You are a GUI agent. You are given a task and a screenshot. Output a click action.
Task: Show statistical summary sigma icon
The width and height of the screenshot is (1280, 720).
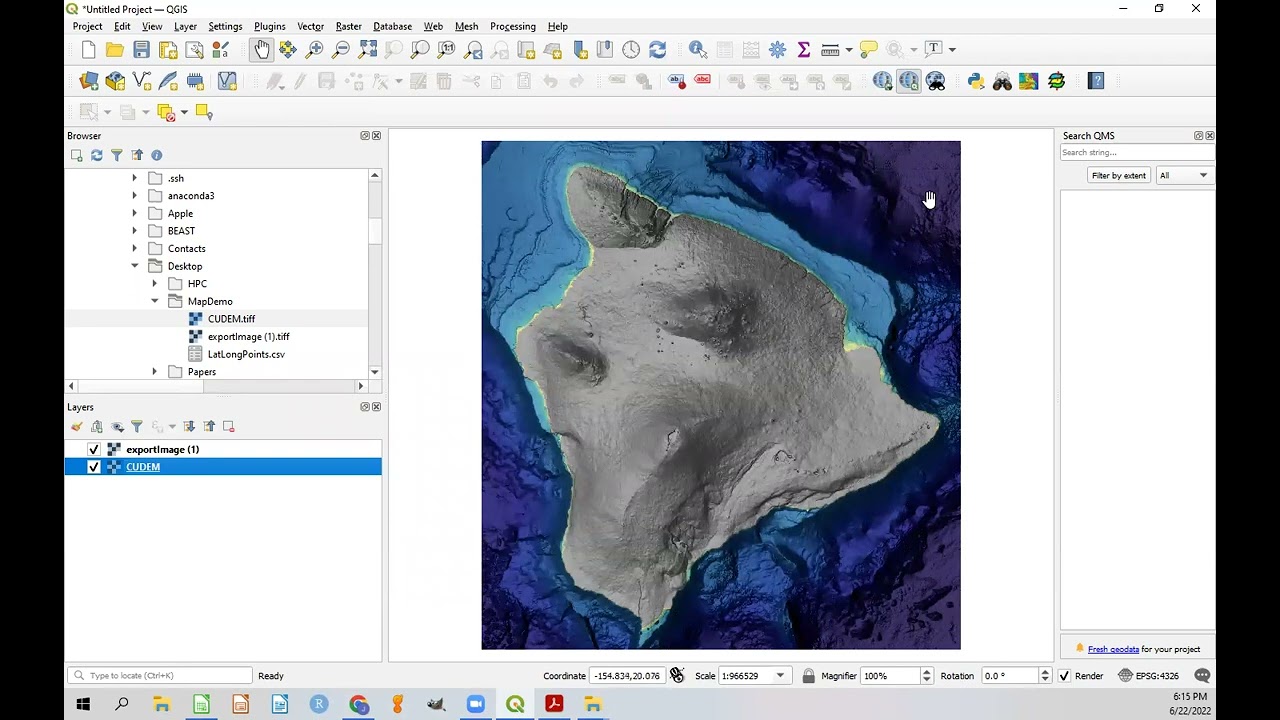click(x=803, y=49)
